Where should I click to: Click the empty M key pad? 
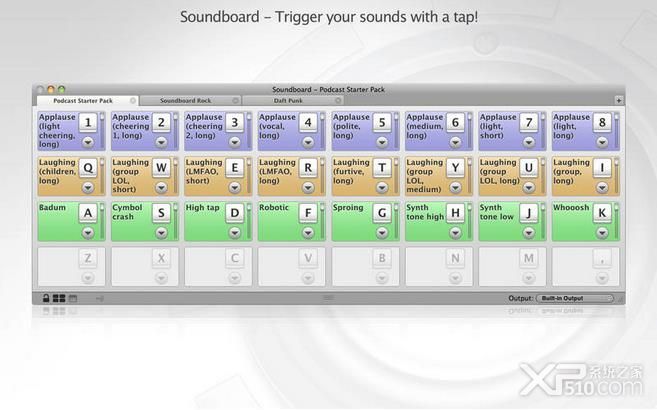(x=512, y=266)
